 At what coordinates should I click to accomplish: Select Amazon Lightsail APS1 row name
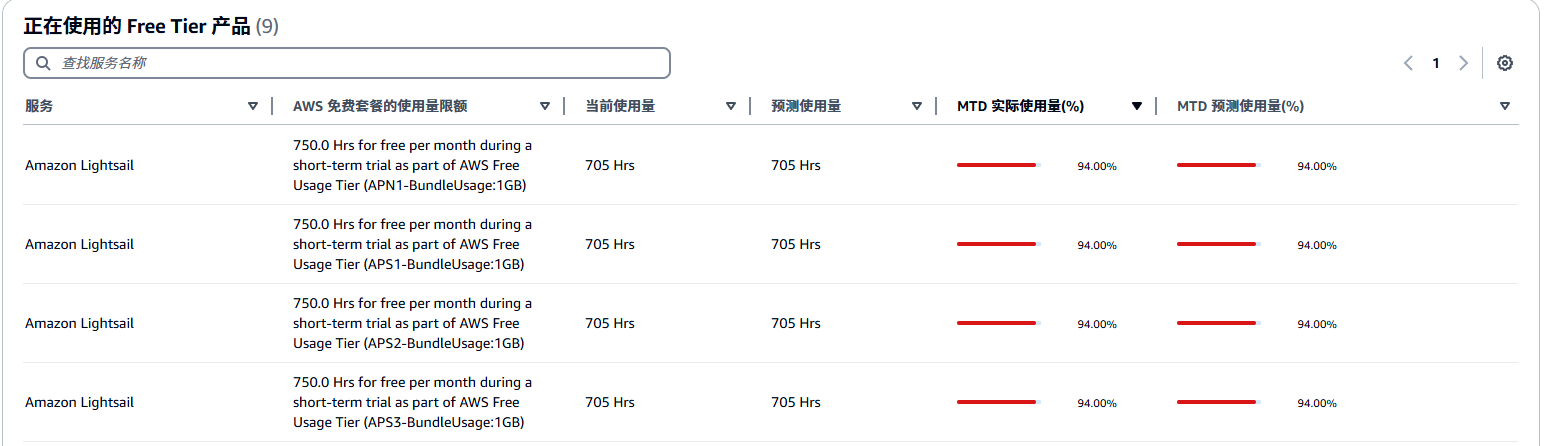pyautogui.click(x=79, y=244)
